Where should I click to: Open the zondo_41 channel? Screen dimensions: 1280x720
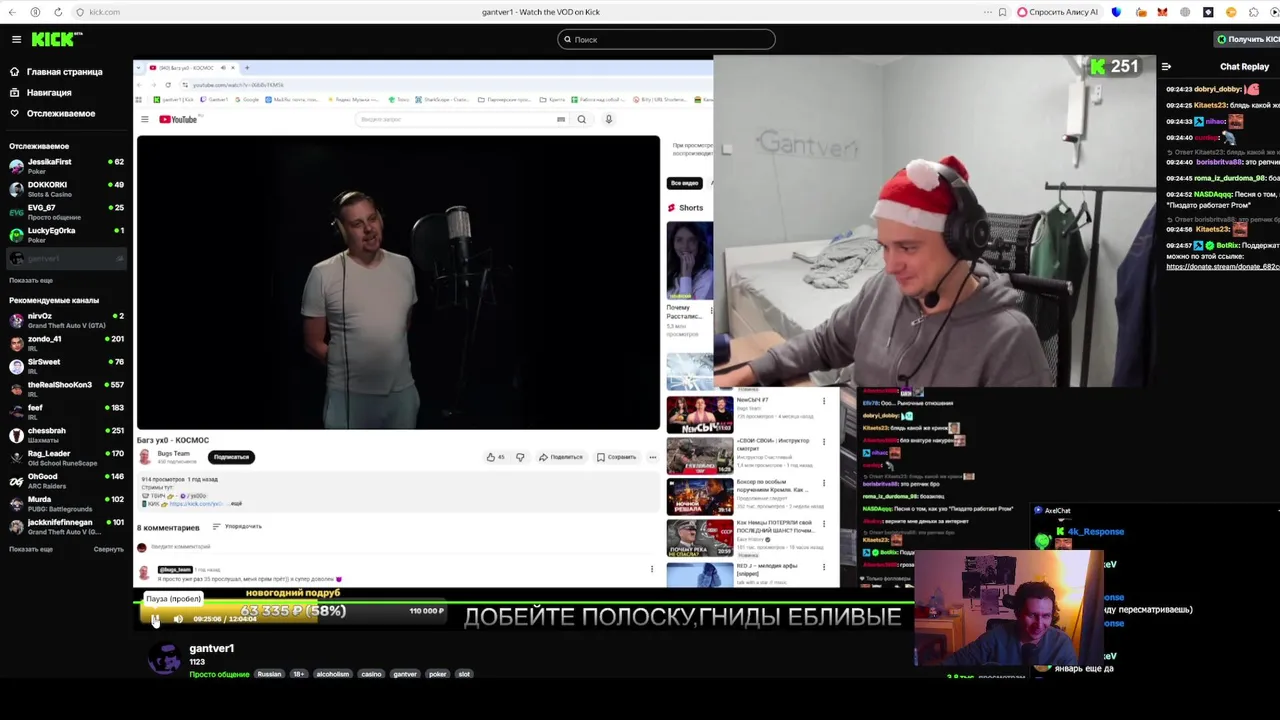point(66,342)
